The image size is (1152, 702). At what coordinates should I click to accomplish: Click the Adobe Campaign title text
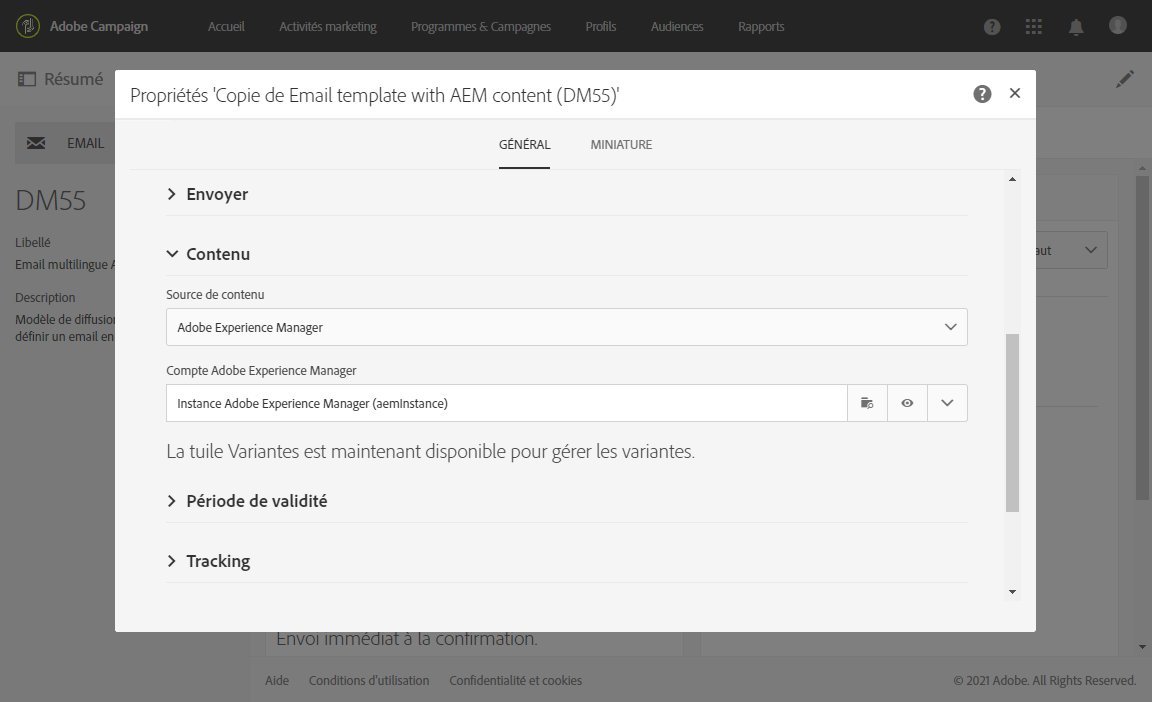coord(99,26)
